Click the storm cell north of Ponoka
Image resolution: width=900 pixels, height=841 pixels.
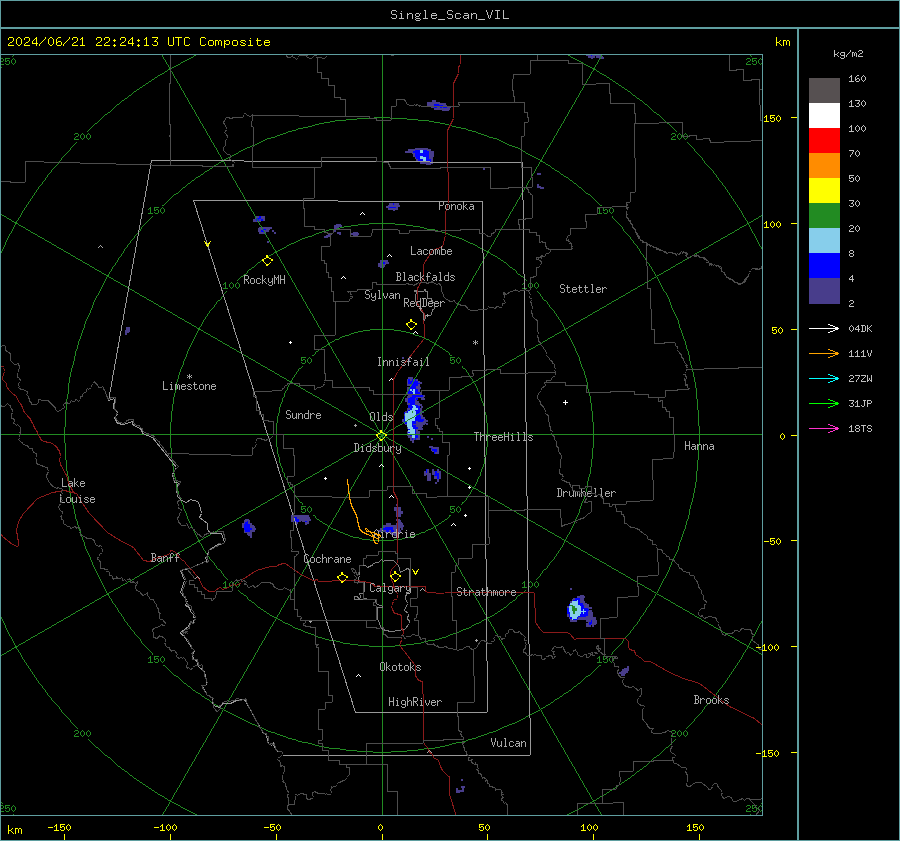pos(422,155)
